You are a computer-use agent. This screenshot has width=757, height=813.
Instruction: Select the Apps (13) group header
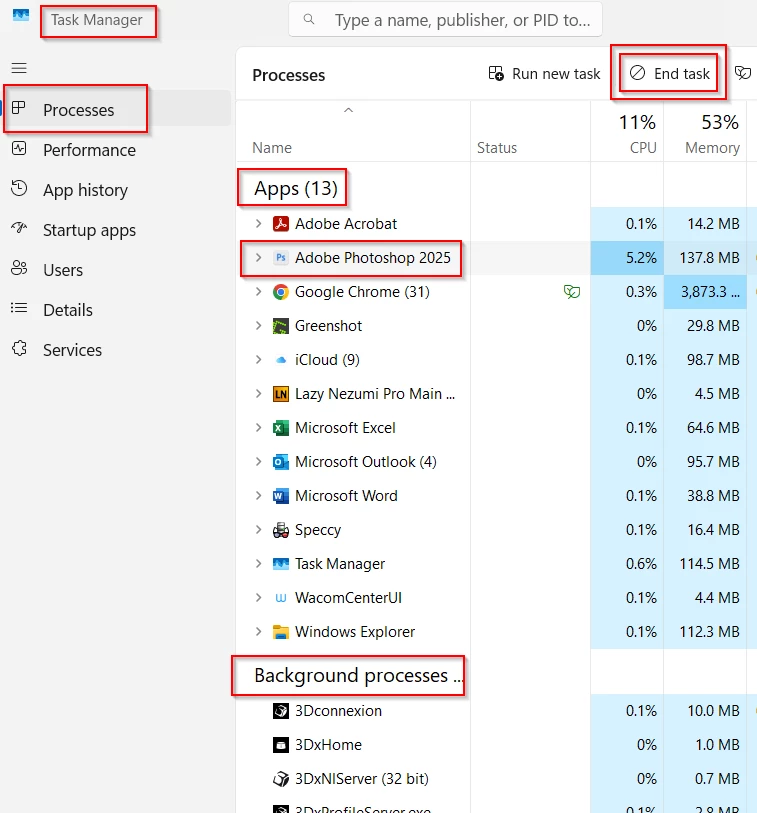[x=296, y=188]
